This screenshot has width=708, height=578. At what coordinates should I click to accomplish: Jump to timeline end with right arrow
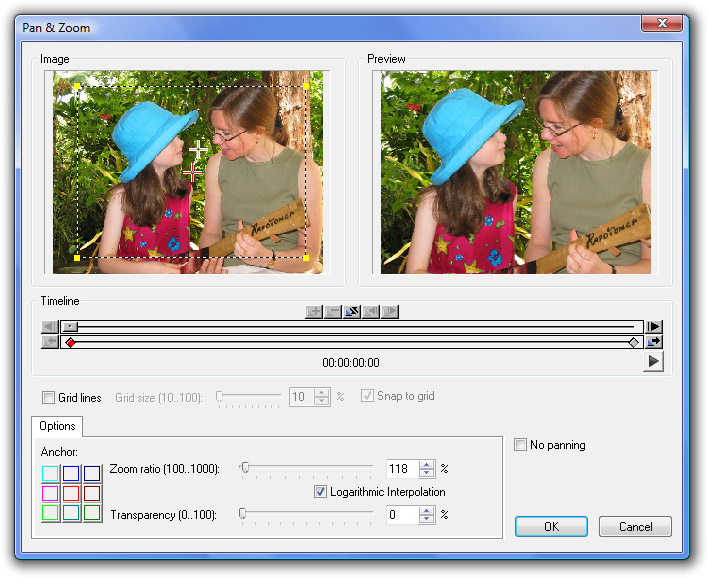click(x=654, y=326)
